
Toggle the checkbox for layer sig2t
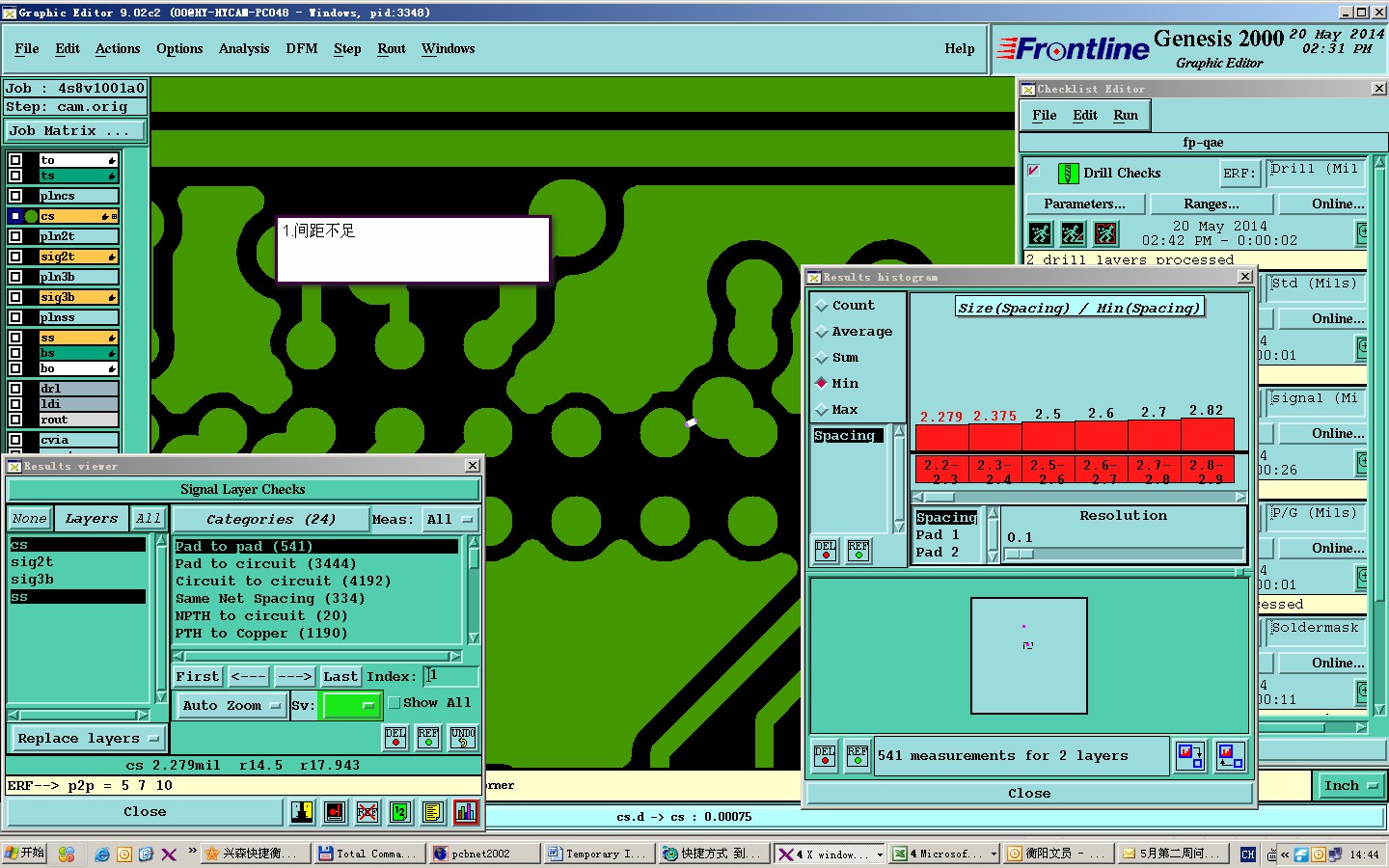[15, 257]
